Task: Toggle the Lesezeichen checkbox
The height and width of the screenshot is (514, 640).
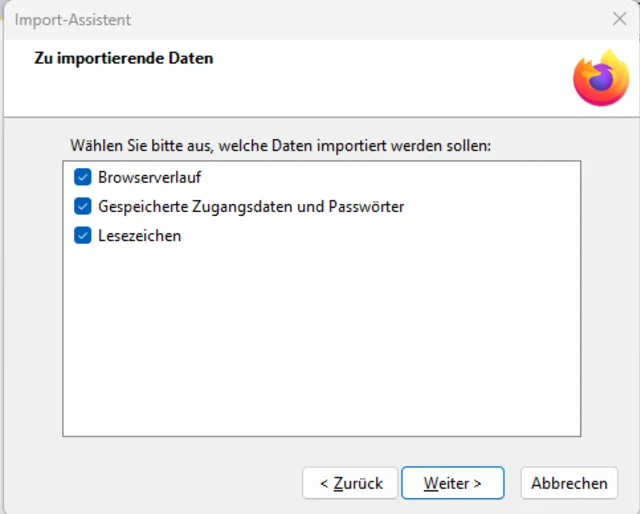Action: coord(82,237)
